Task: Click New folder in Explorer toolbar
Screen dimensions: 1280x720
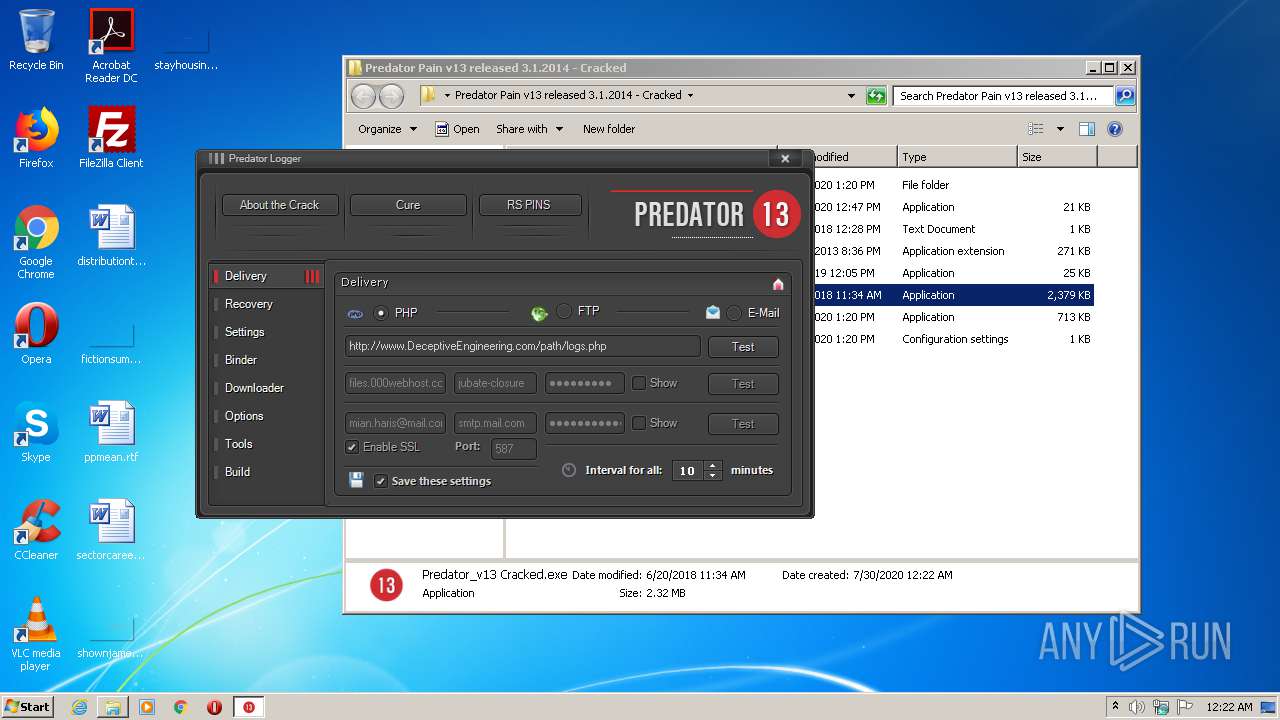Action: (x=609, y=129)
